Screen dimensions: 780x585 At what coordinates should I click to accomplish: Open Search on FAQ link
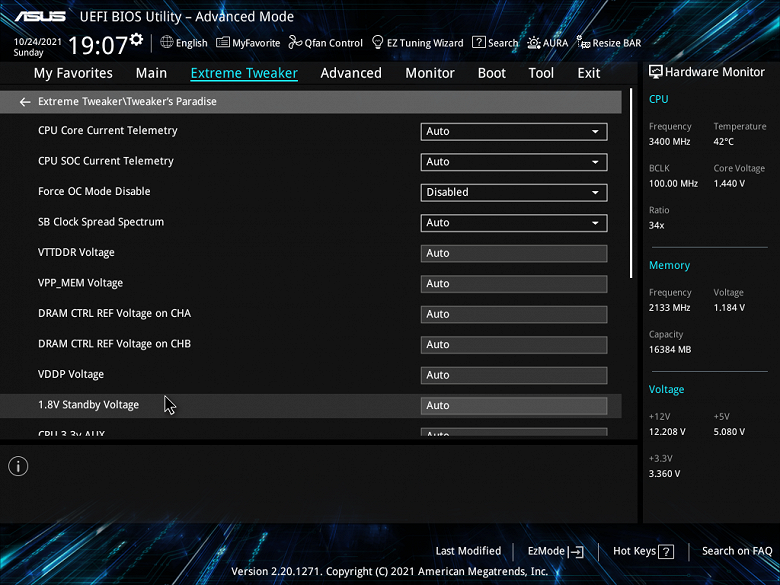pos(737,551)
